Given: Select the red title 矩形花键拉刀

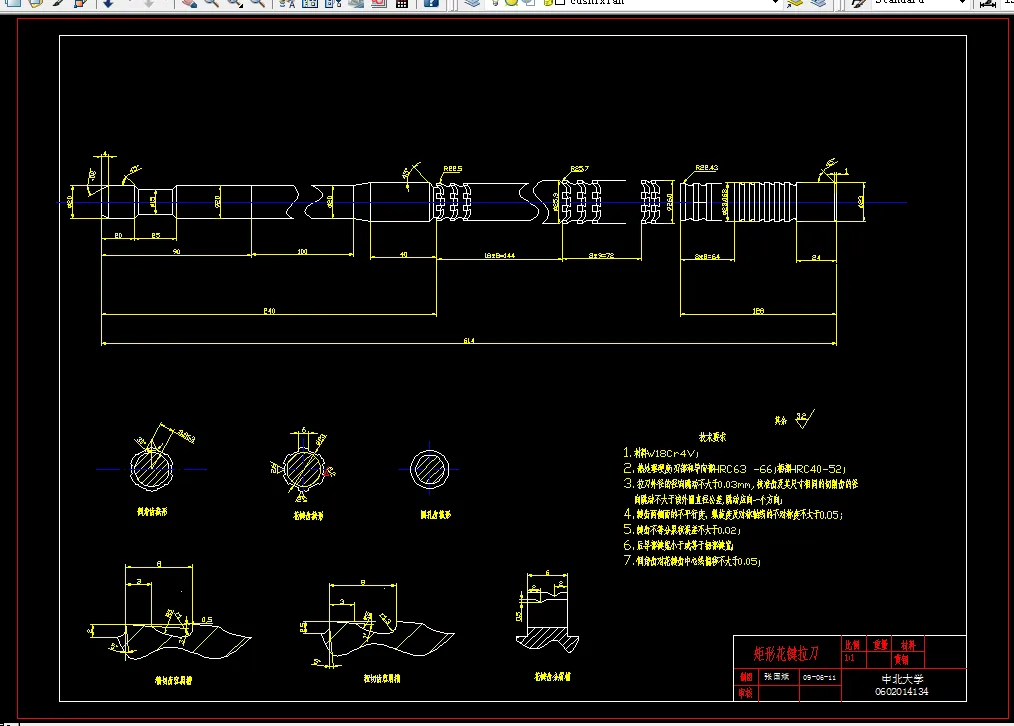Looking at the screenshot, I should pyautogui.click(x=786, y=654).
